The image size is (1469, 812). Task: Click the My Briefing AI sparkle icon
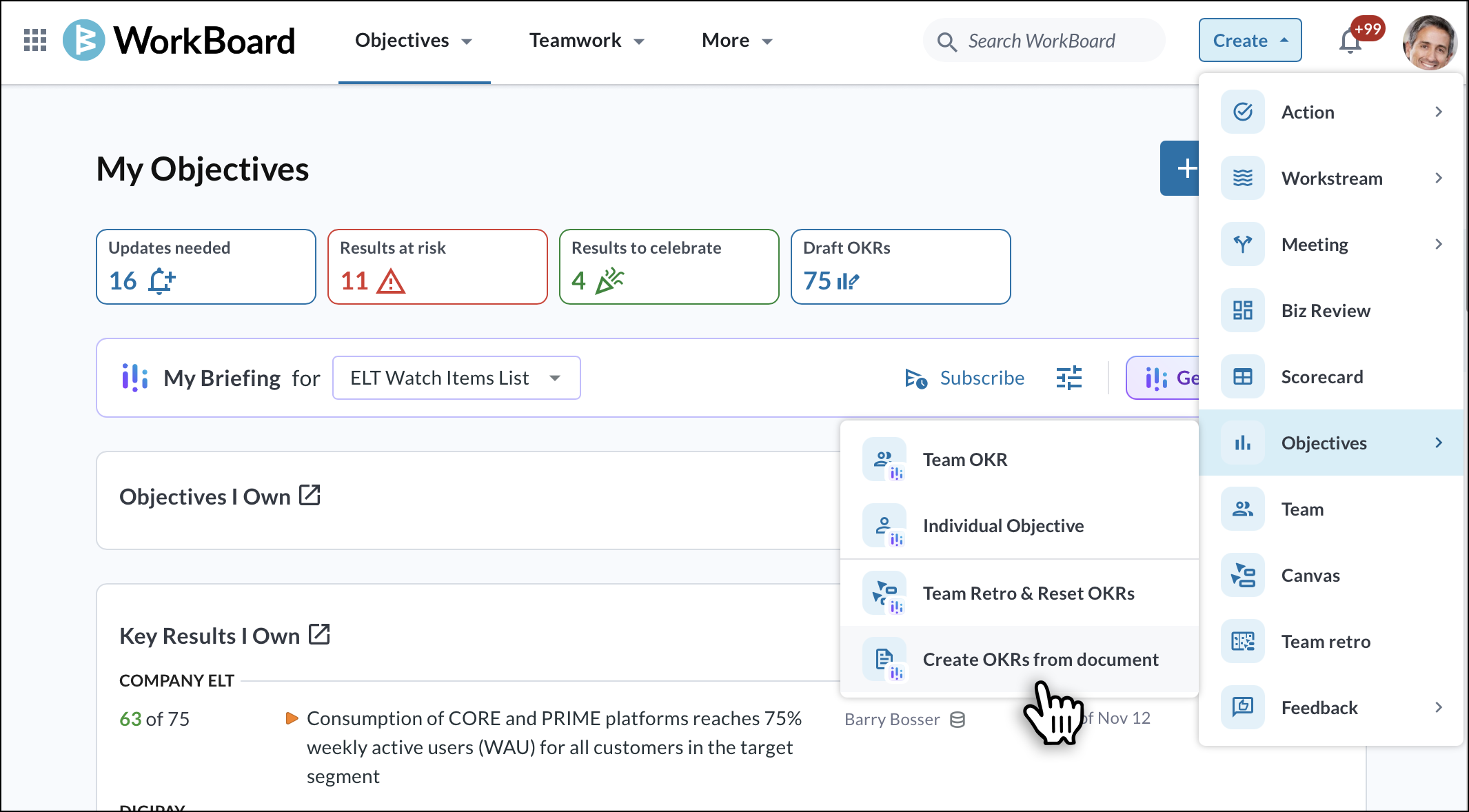(x=135, y=378)
